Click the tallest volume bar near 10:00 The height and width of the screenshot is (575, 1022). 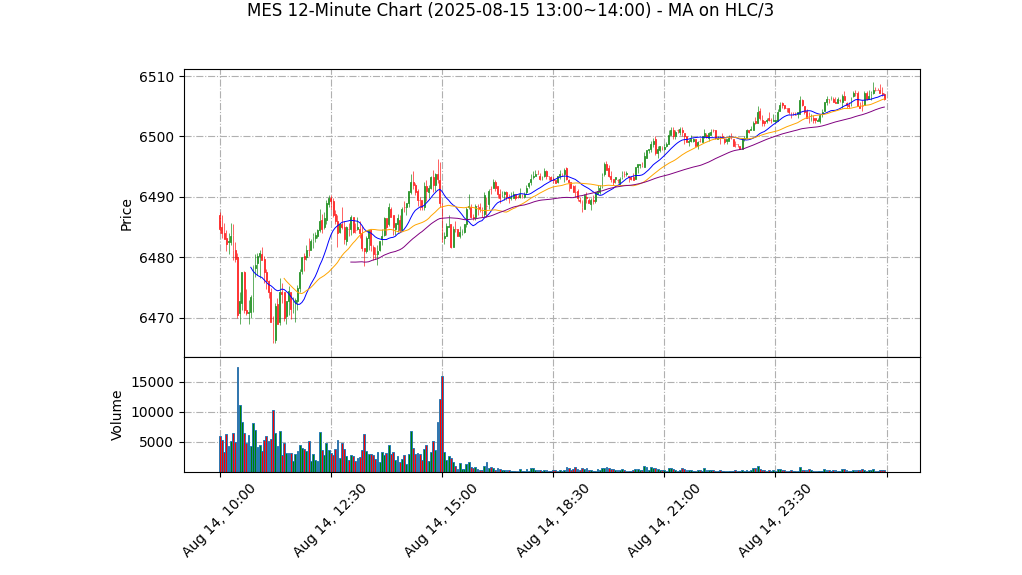238,420
